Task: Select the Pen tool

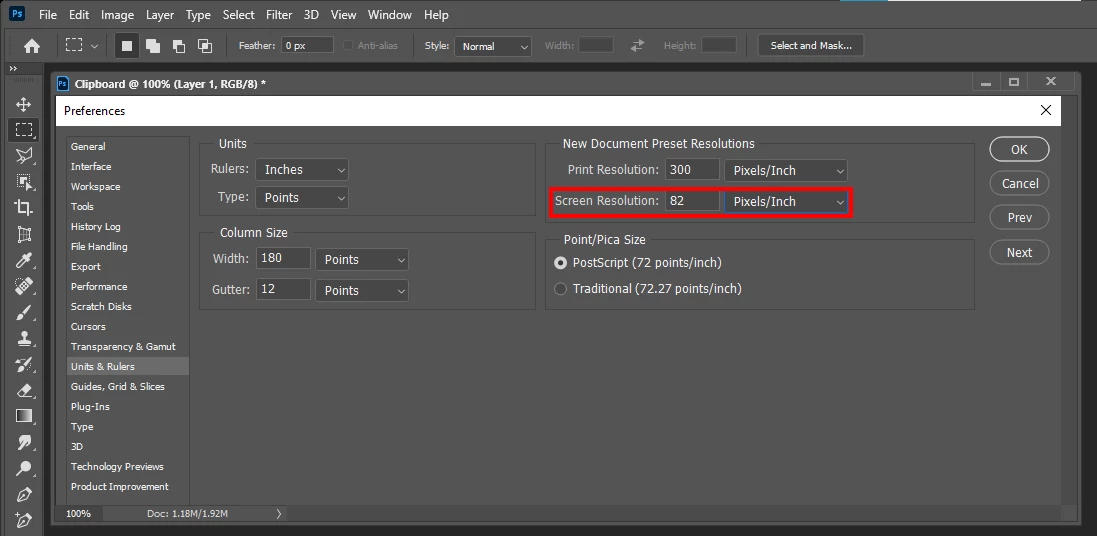Action: click(x=24, y=495)
